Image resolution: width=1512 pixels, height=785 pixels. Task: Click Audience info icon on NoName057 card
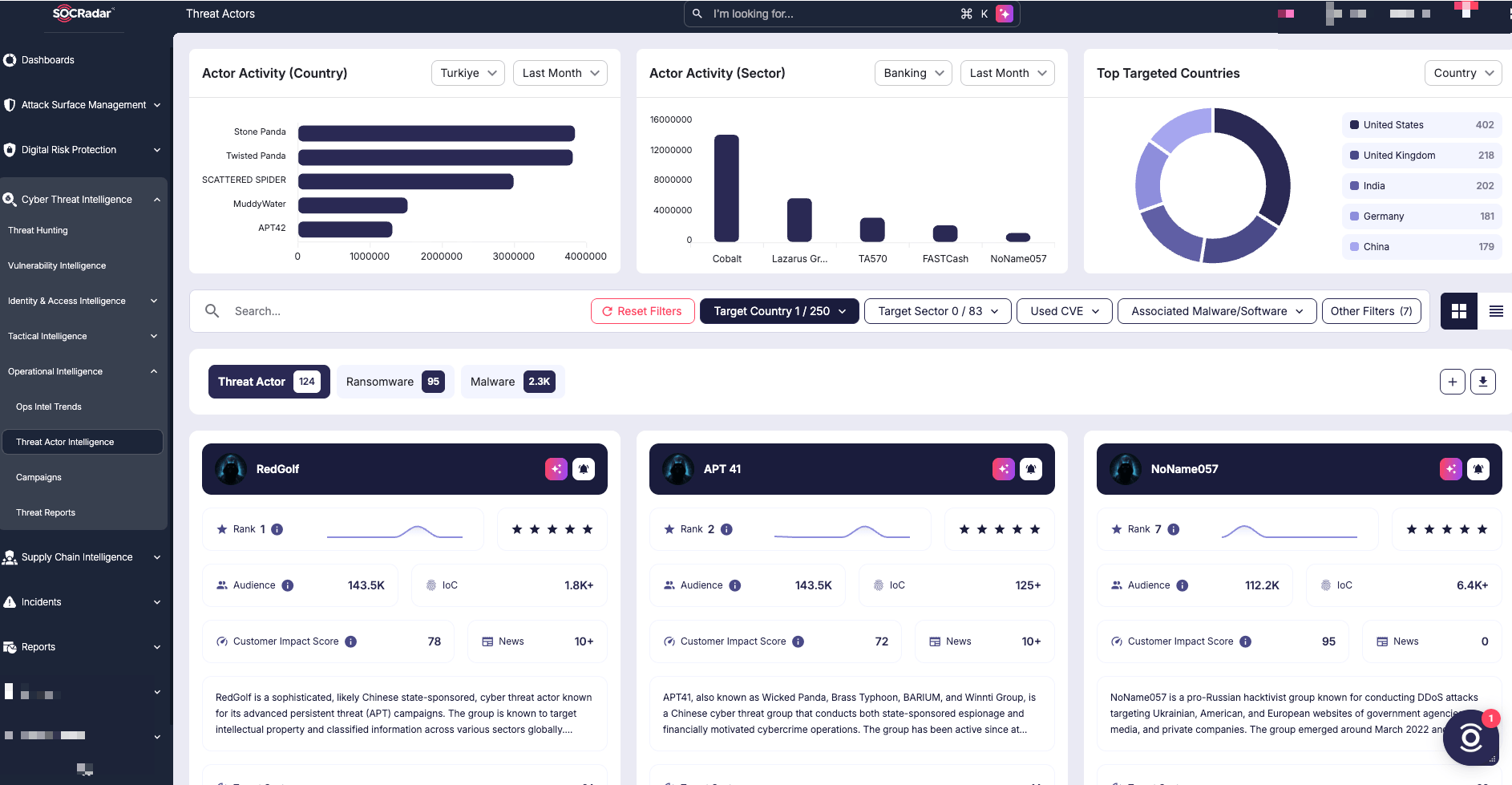1183,585
